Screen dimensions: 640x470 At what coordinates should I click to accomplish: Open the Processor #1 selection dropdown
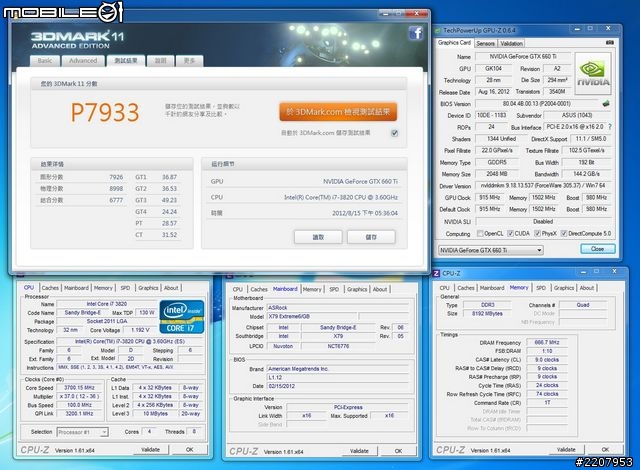click(x=82, y=432)
